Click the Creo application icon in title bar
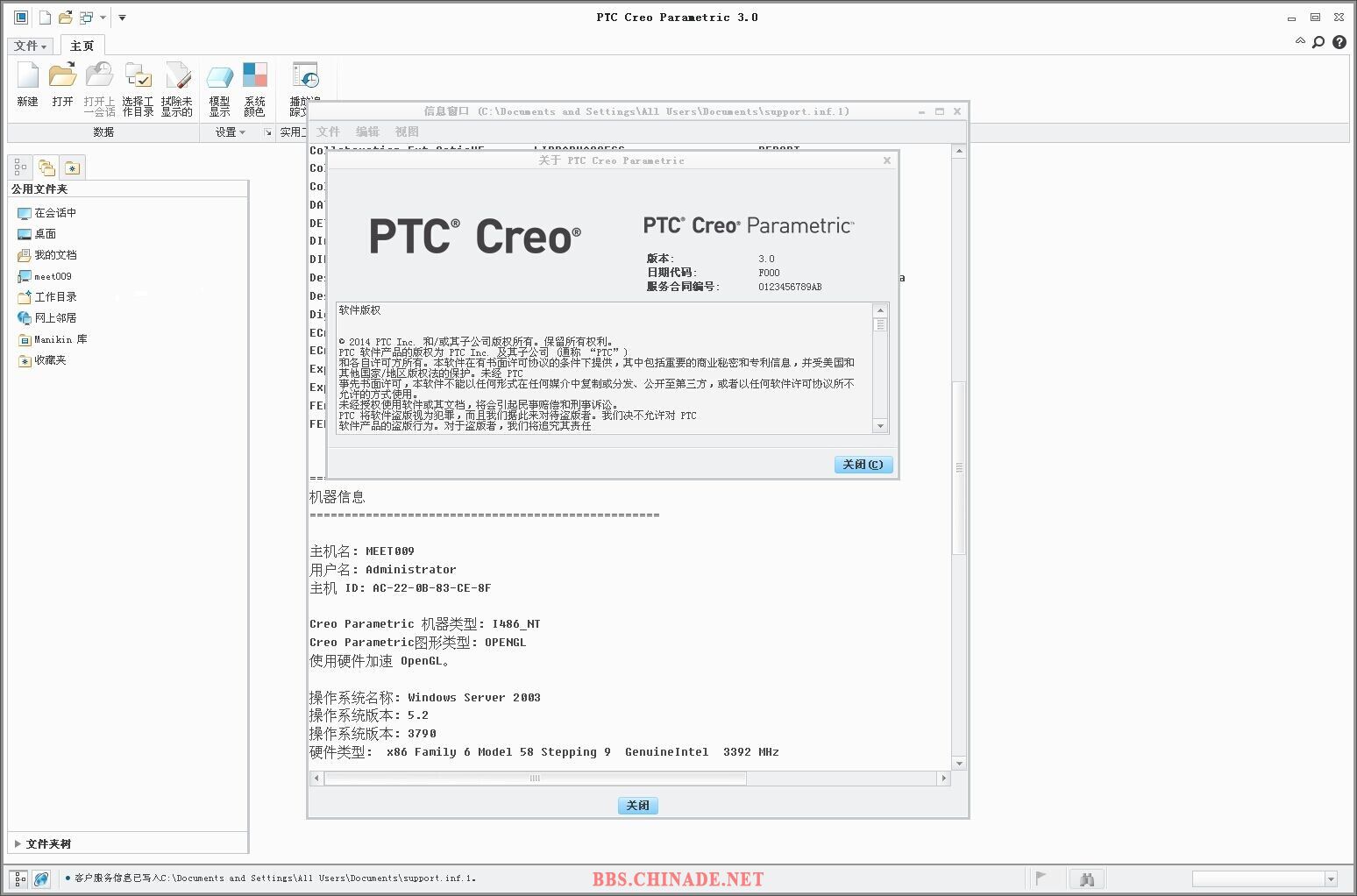 click(21, 18)
